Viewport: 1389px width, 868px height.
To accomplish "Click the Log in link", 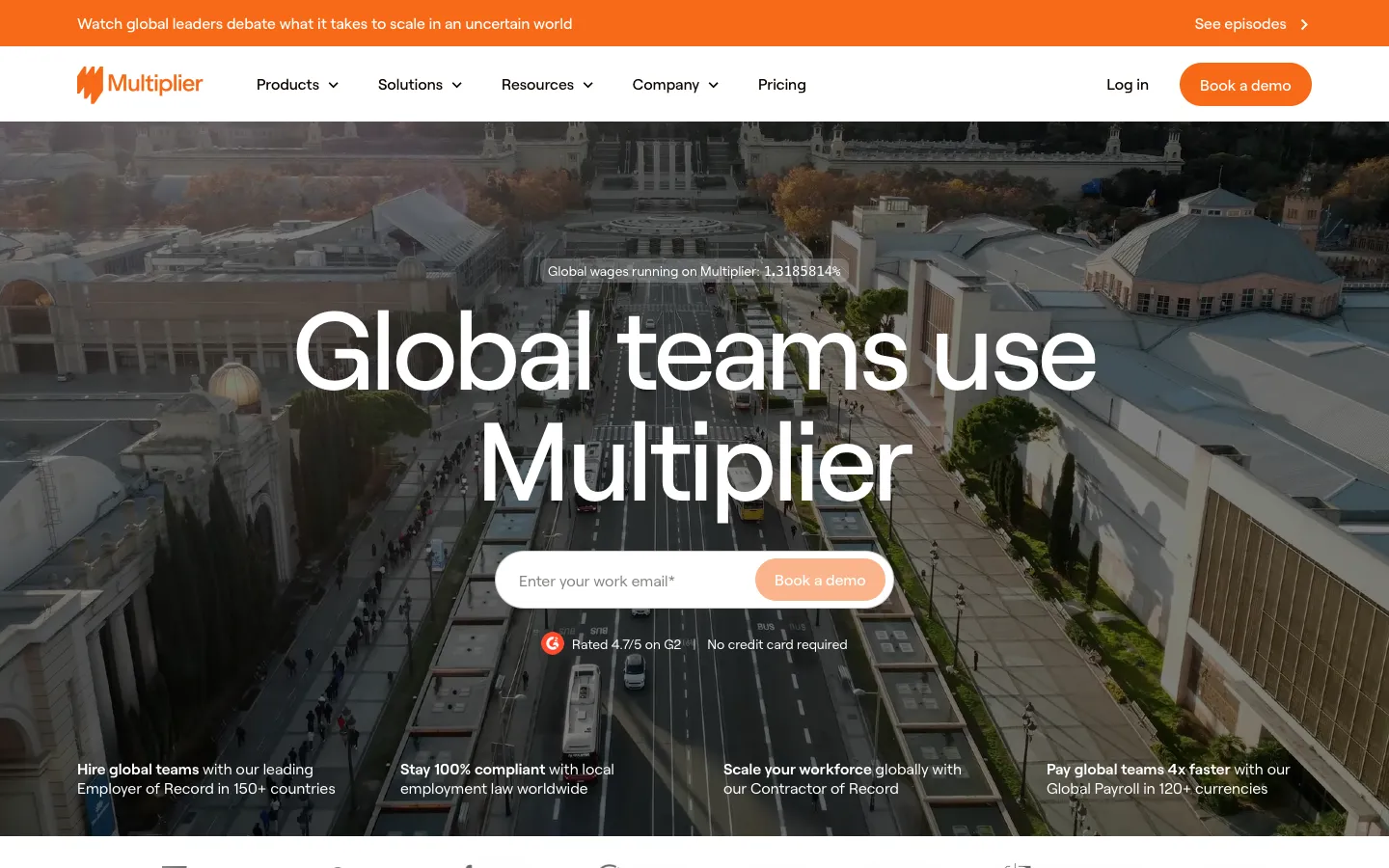I will 1128,85.
